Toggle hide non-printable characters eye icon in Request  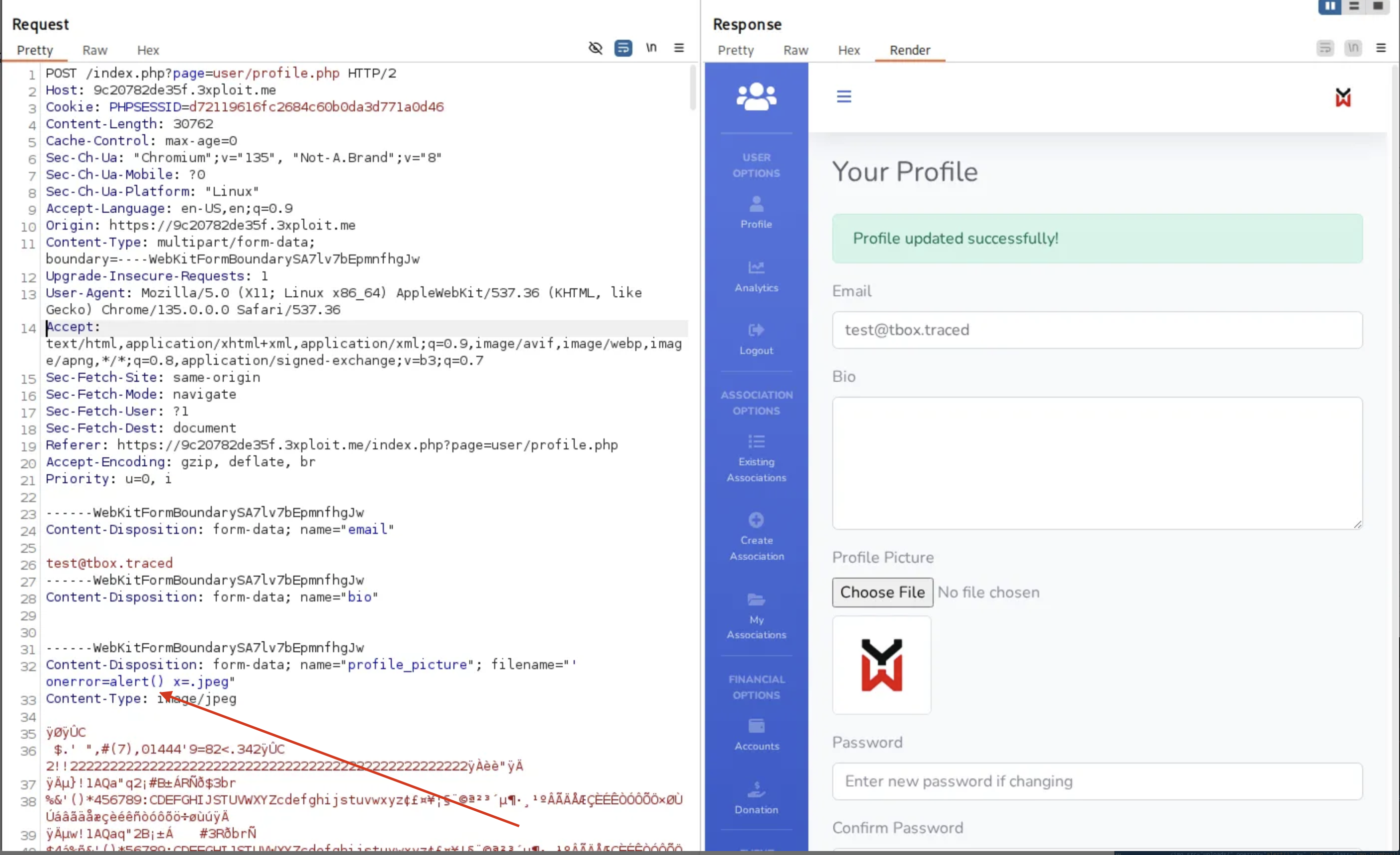[595, 48]
